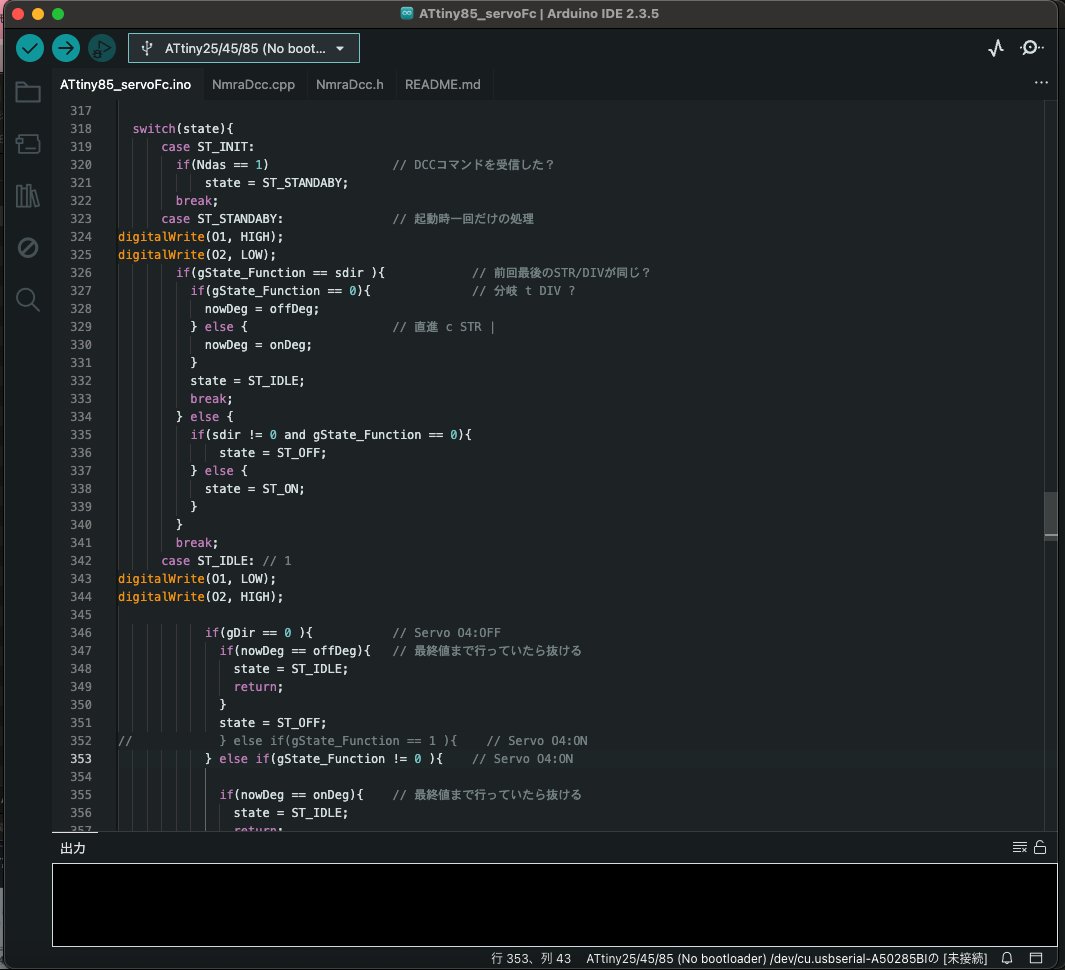Click the comment '// Servo O4:OFF'
Viewport: 1065px width, 970px height.
click(x=447, y=632)
